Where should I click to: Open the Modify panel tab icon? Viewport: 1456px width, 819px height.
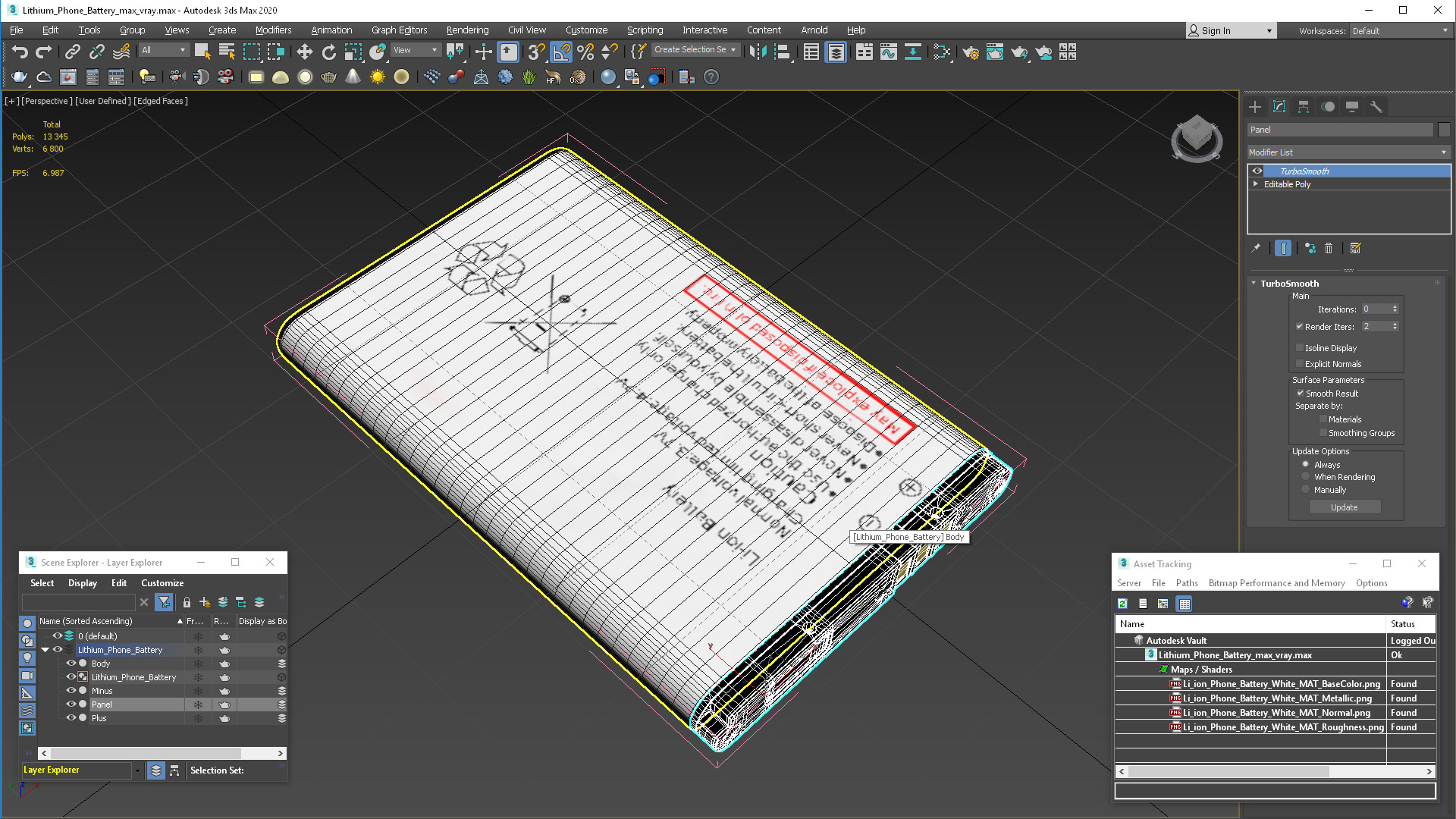tap(1279, 107)
